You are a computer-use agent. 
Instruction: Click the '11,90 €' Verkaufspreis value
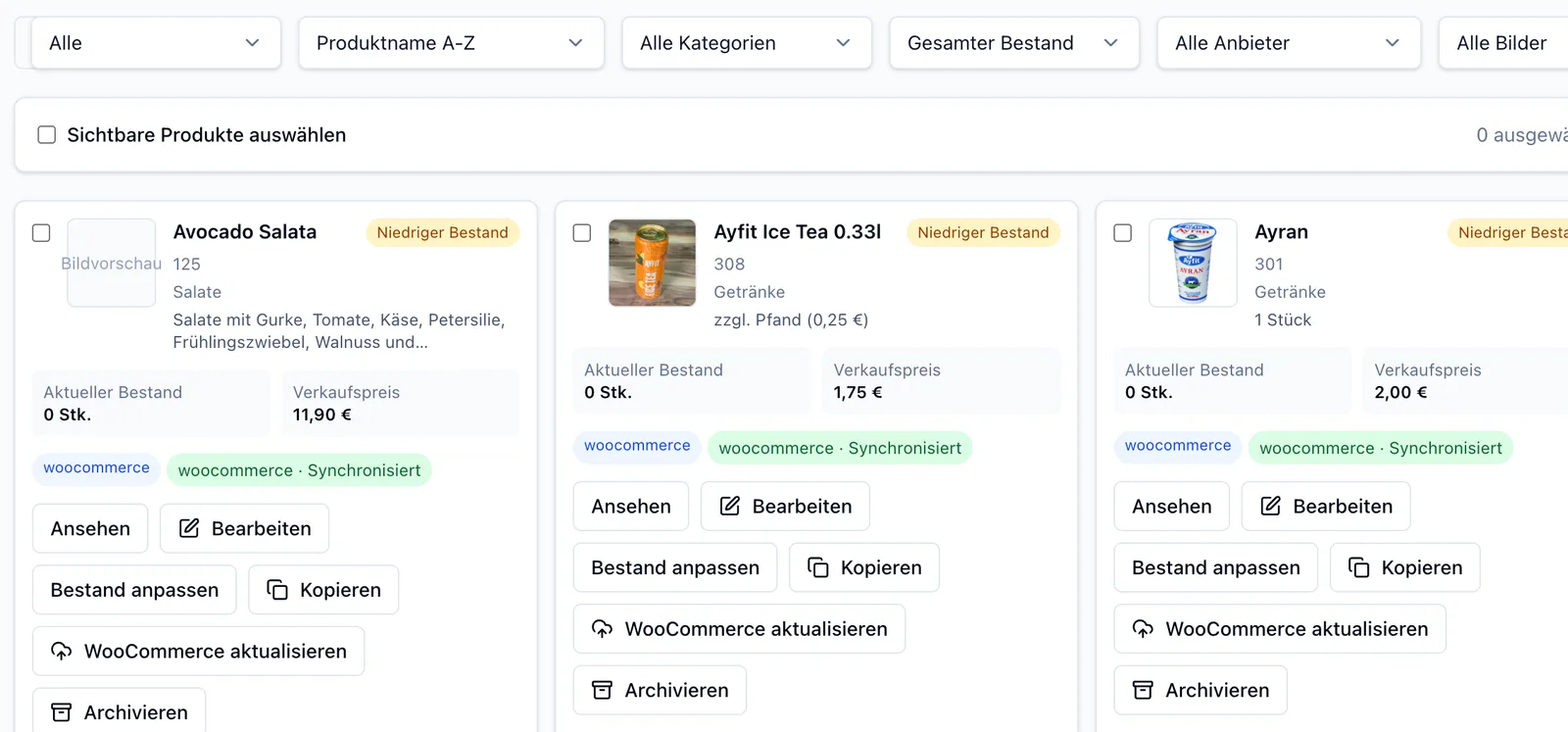pyautogui.click(x=322, y=415)
